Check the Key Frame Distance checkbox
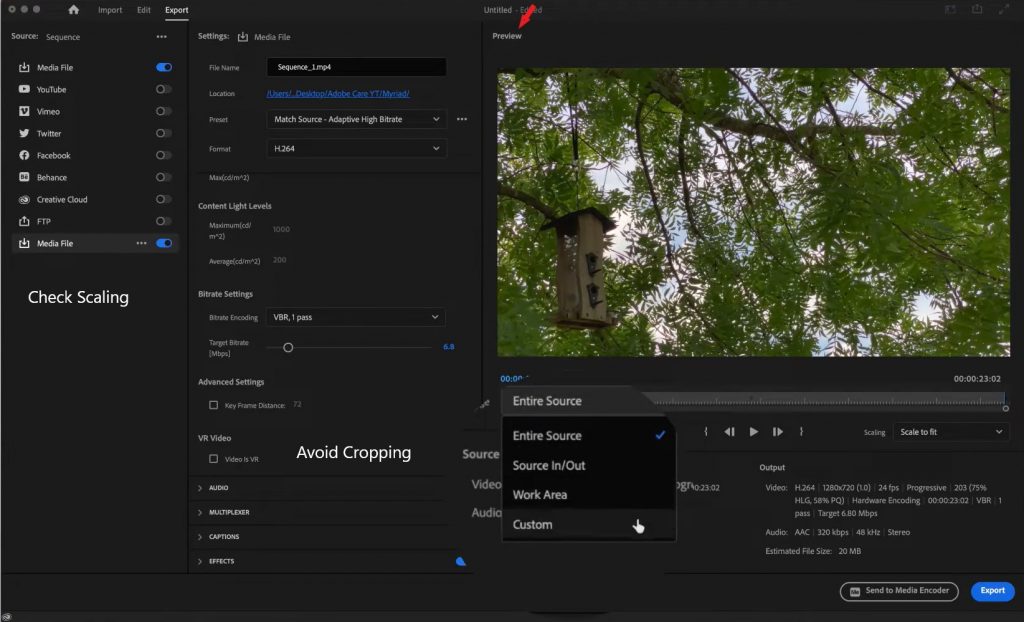 pos(214,405)
